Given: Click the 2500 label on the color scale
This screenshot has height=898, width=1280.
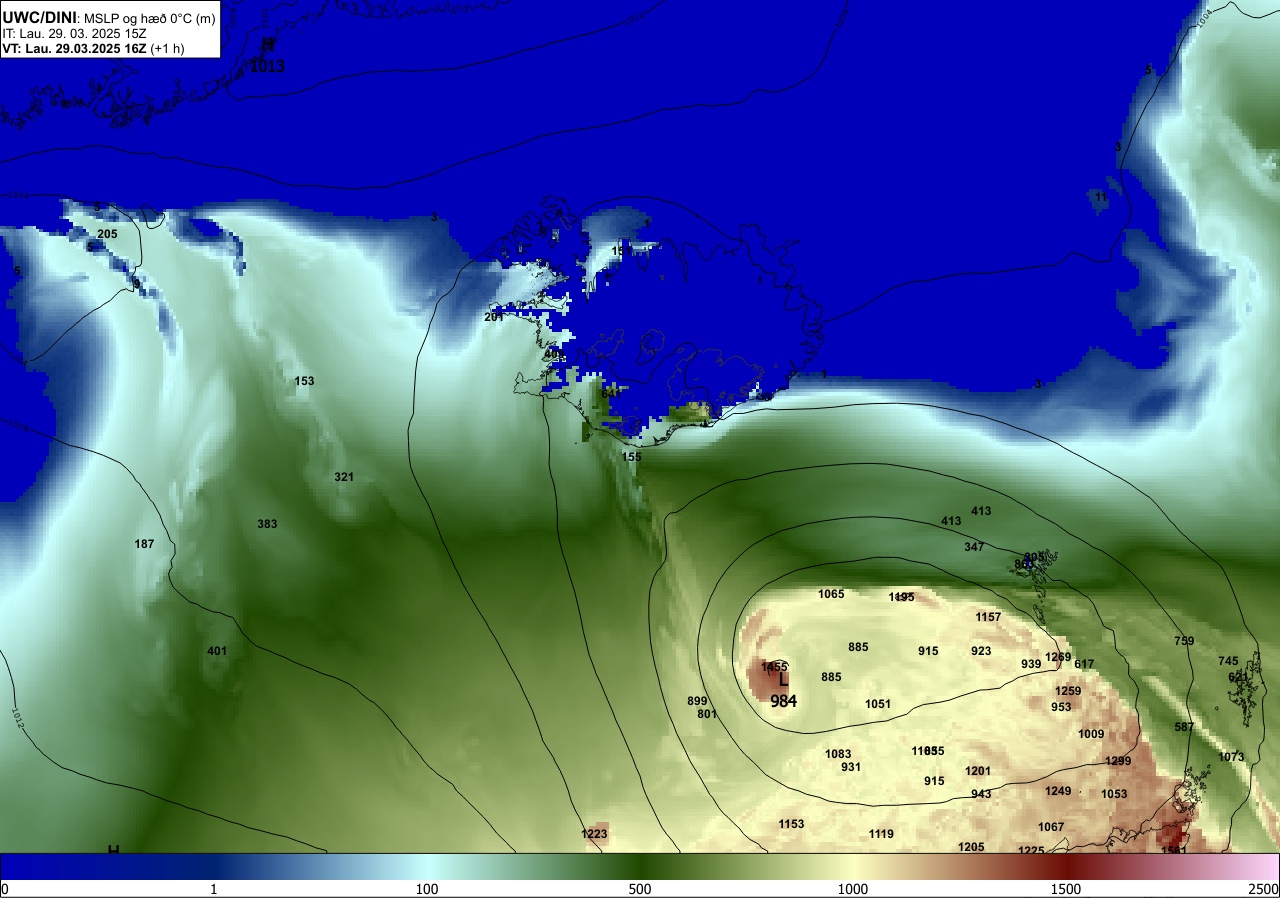Looking at the screenshot, I should point(1264,889).
